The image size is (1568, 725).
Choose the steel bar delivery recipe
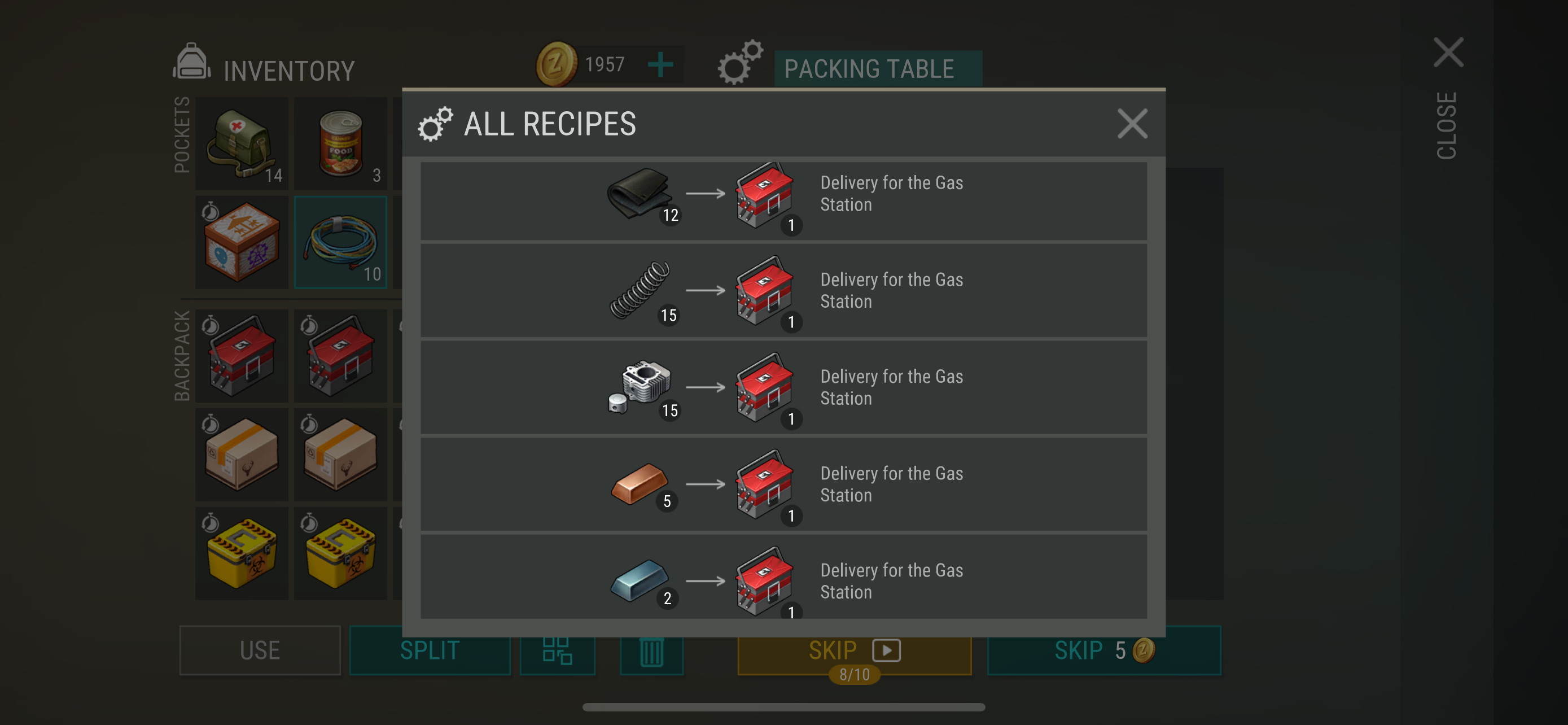(783, 577)
